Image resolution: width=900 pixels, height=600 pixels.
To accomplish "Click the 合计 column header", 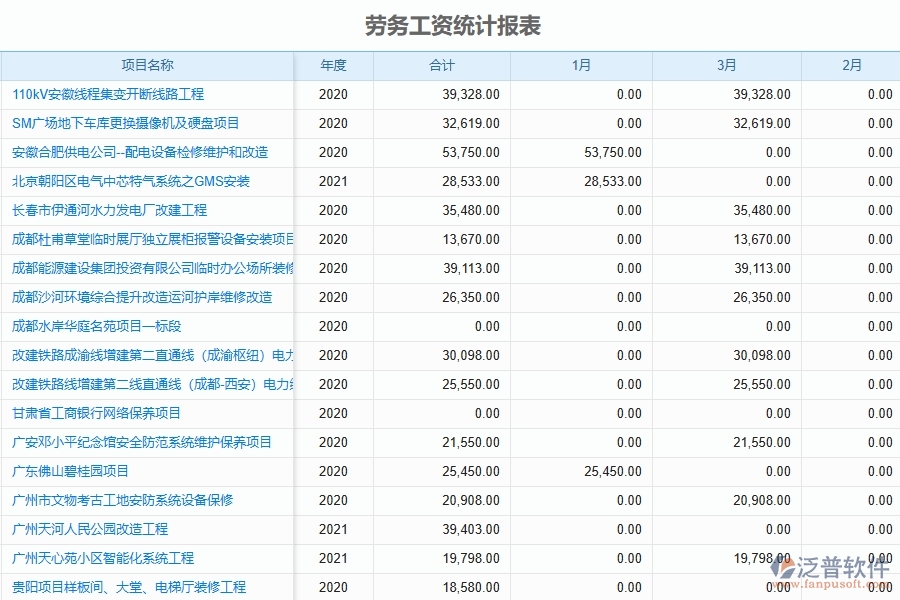I will tap(442, 65).
